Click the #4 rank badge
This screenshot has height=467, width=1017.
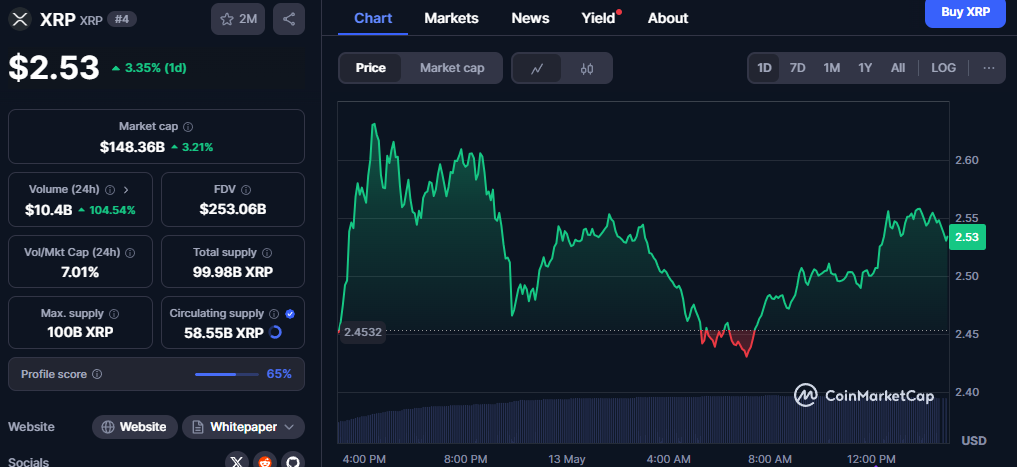click(122, 19)
